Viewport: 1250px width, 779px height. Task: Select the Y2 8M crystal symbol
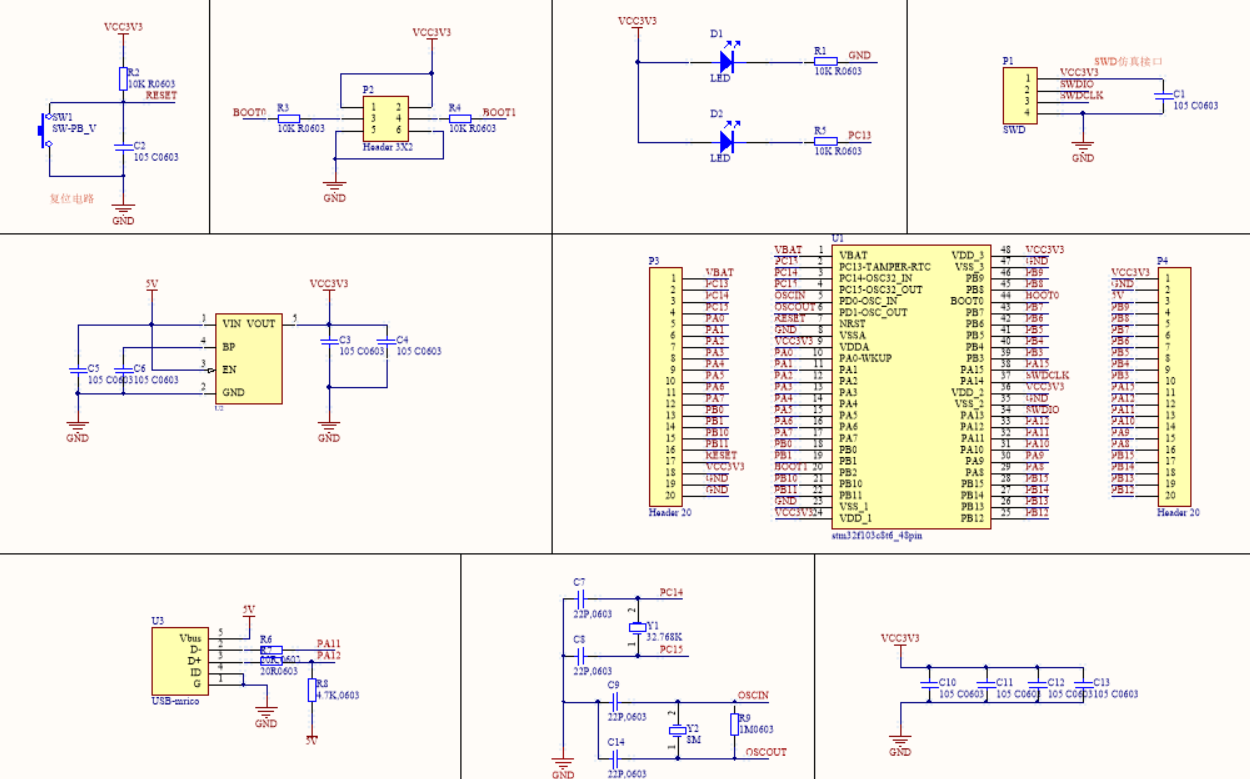[x=678, y=732]
